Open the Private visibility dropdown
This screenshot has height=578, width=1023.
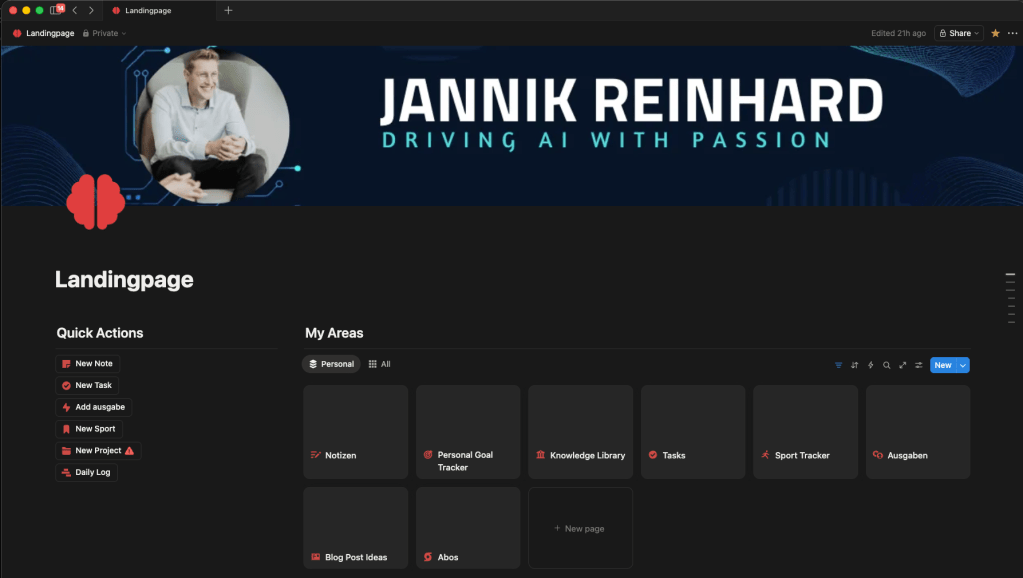coord(105,33)
